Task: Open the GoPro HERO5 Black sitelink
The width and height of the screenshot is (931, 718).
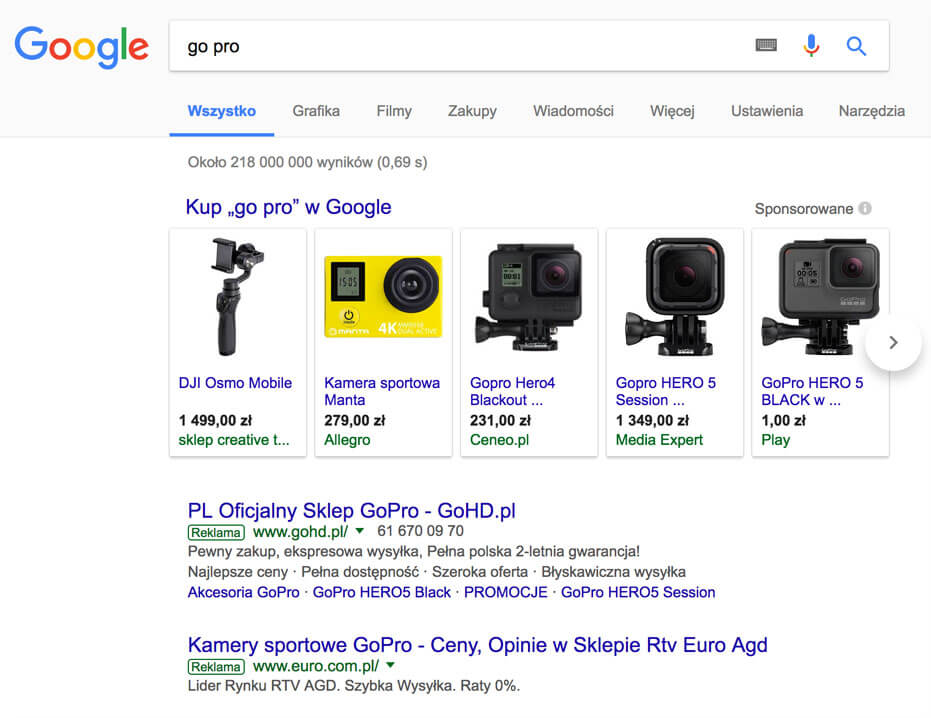Action: click(382, 592)
